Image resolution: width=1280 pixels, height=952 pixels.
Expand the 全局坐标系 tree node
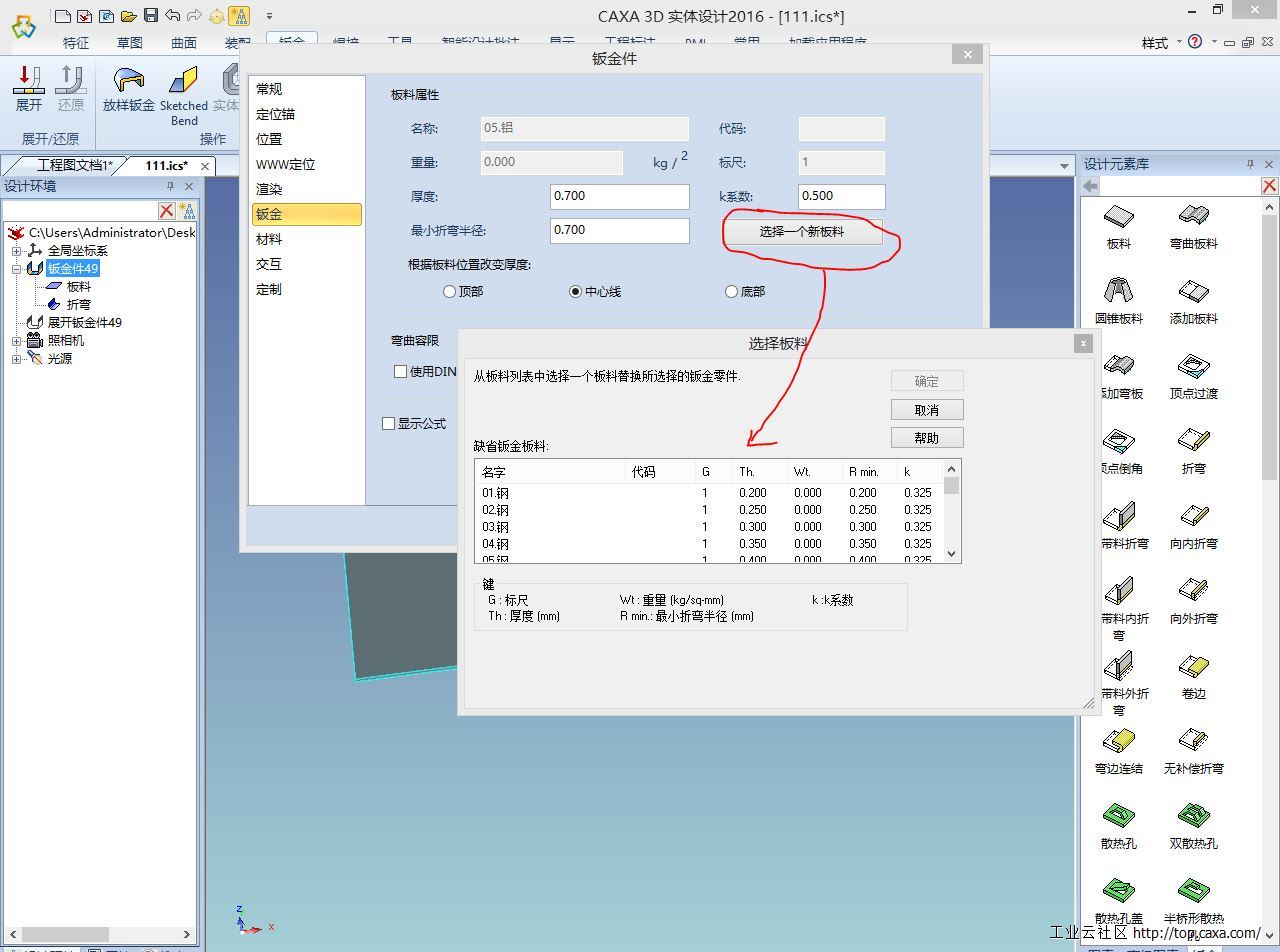(x=17, y=251)
